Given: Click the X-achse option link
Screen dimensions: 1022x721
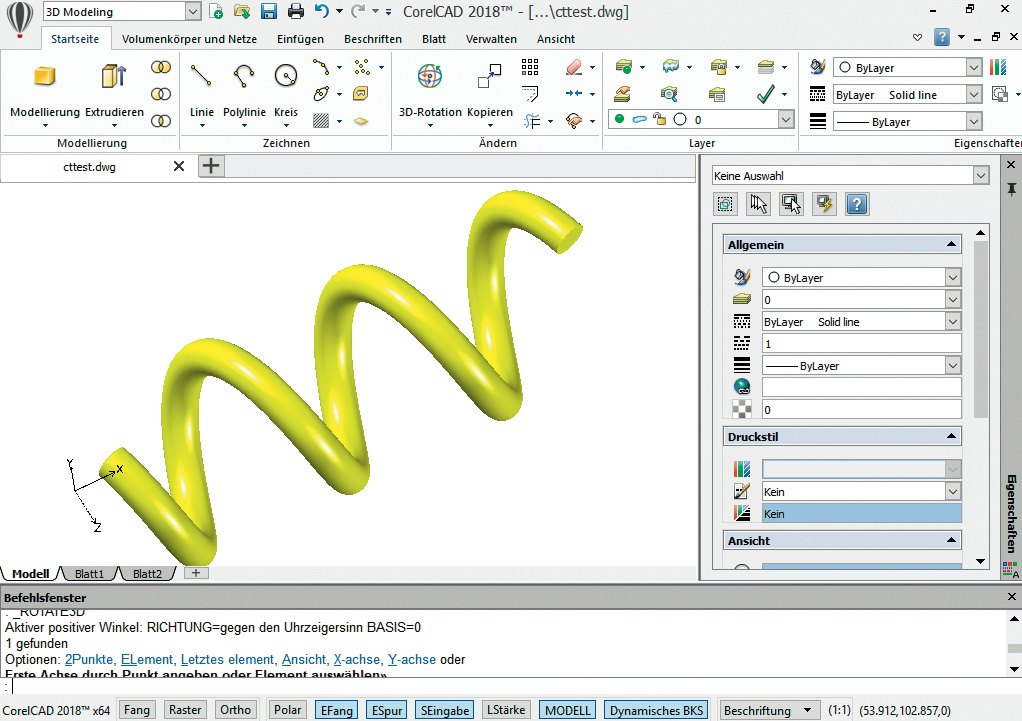Looking at the screenshot, I should coord(357,660).
